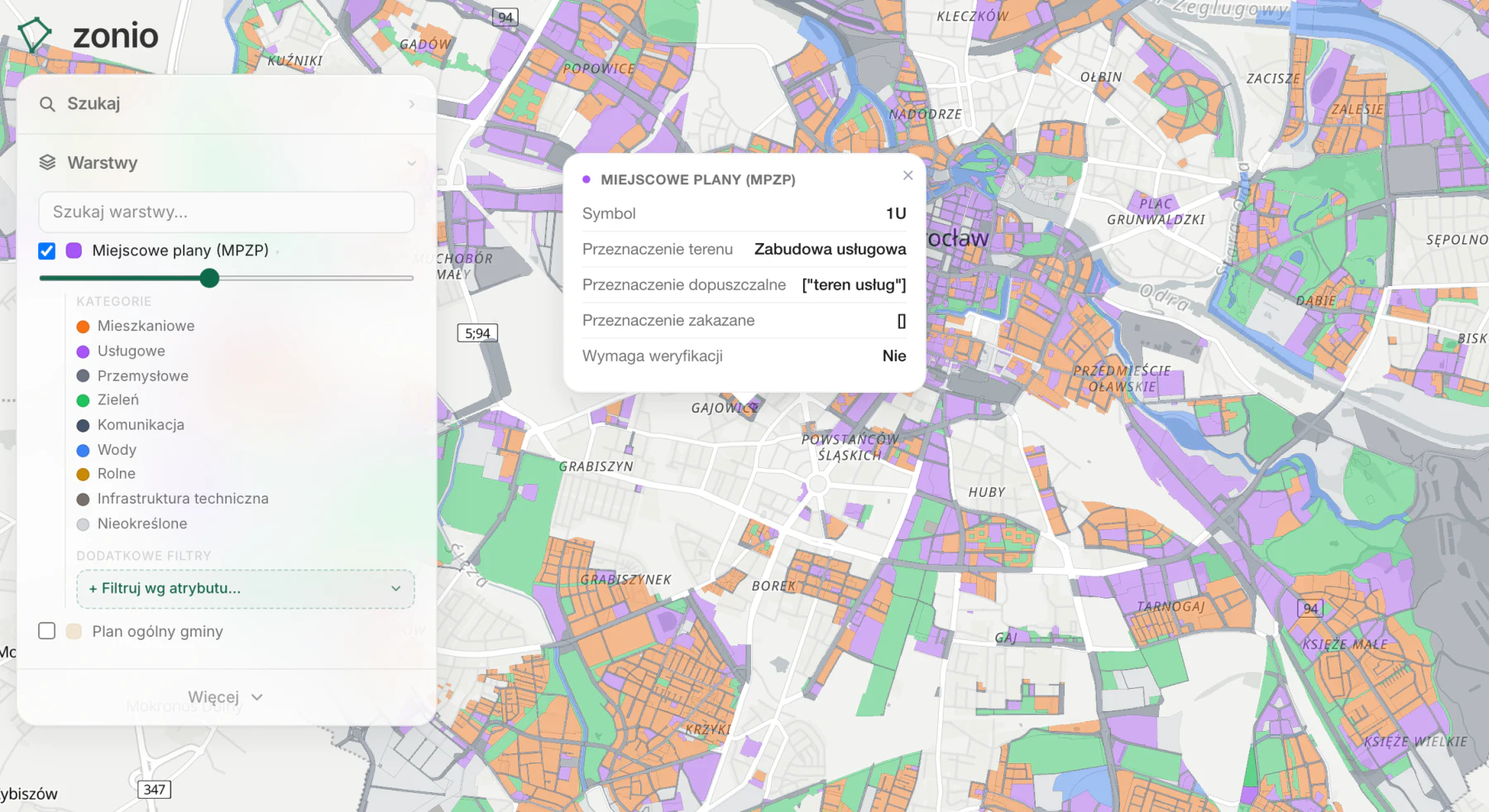Image resolution: width=1489 pixels, height=812 pixels.
Task: Click the HUBY district label on map
Action: [987, 492]
